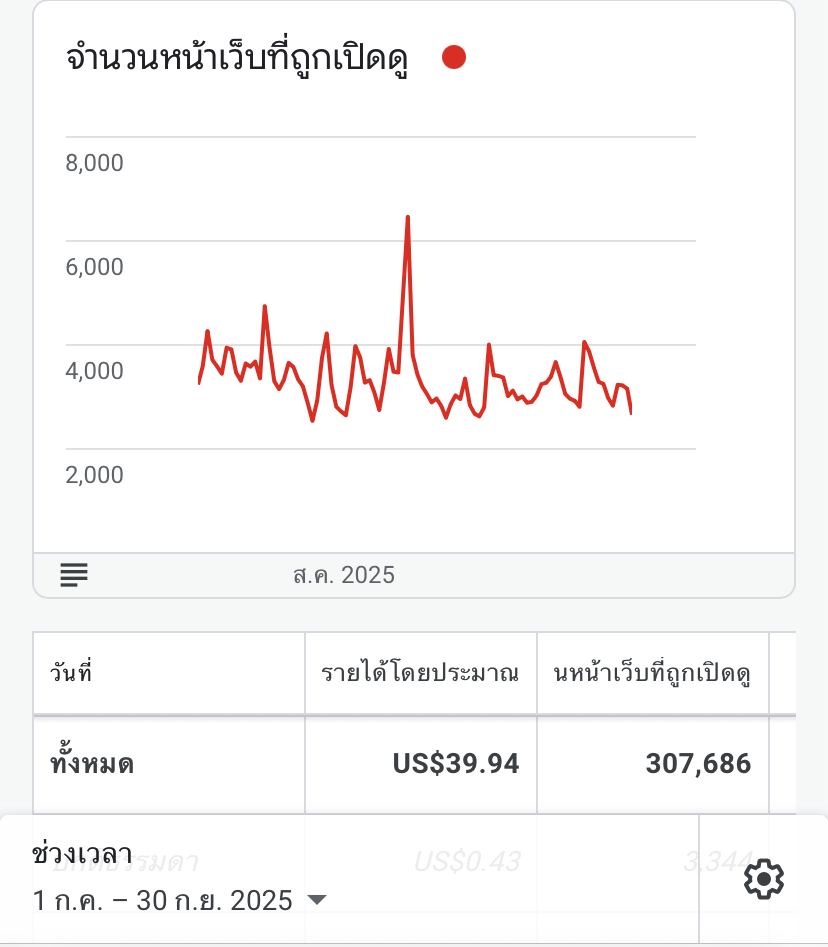The width and height of the screenshot is (828, 947).
Task: Click the chart list icon below the graph
Action: tap(74, 574)
